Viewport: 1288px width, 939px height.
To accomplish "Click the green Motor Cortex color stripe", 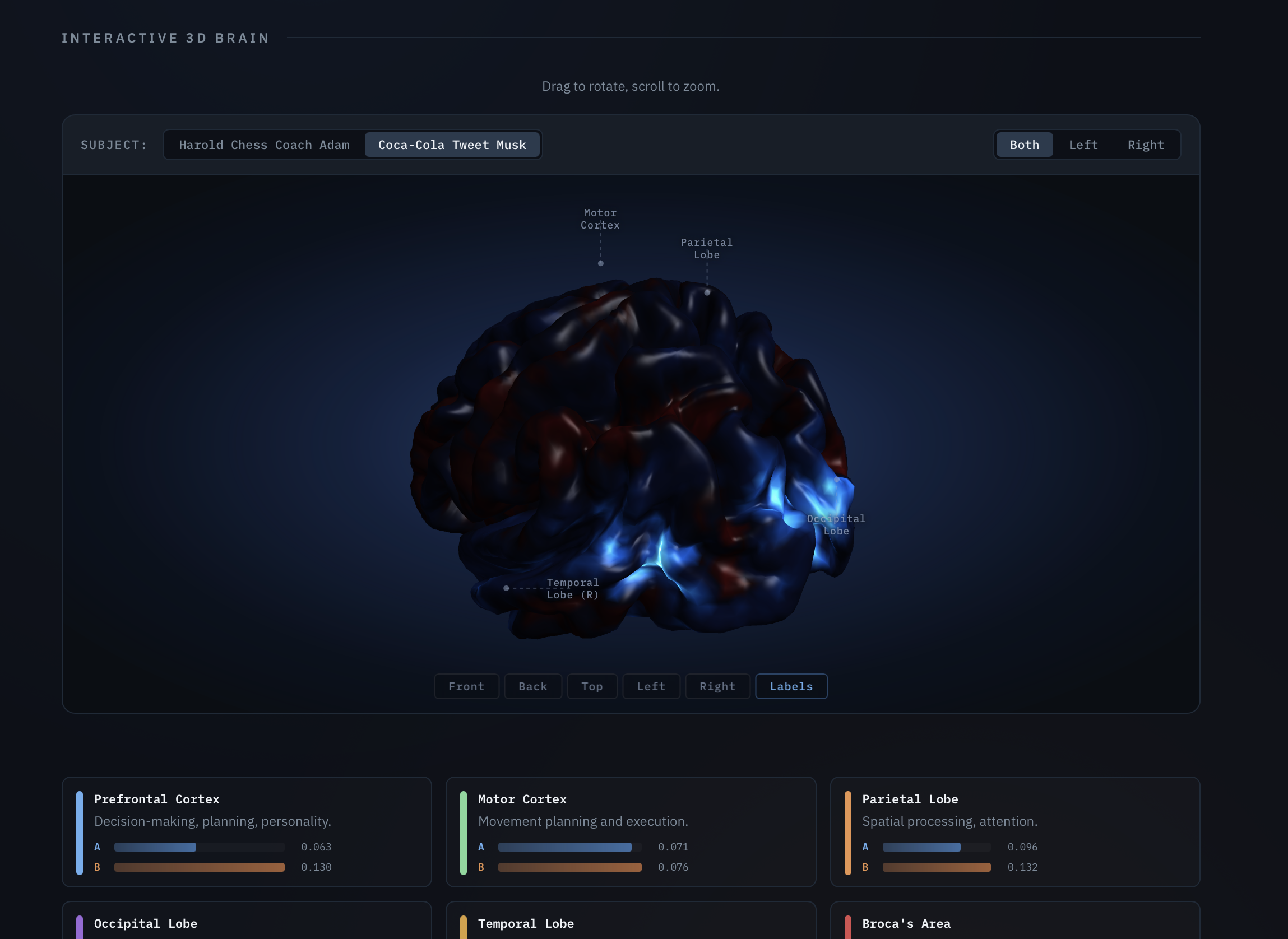I will 464,833.
